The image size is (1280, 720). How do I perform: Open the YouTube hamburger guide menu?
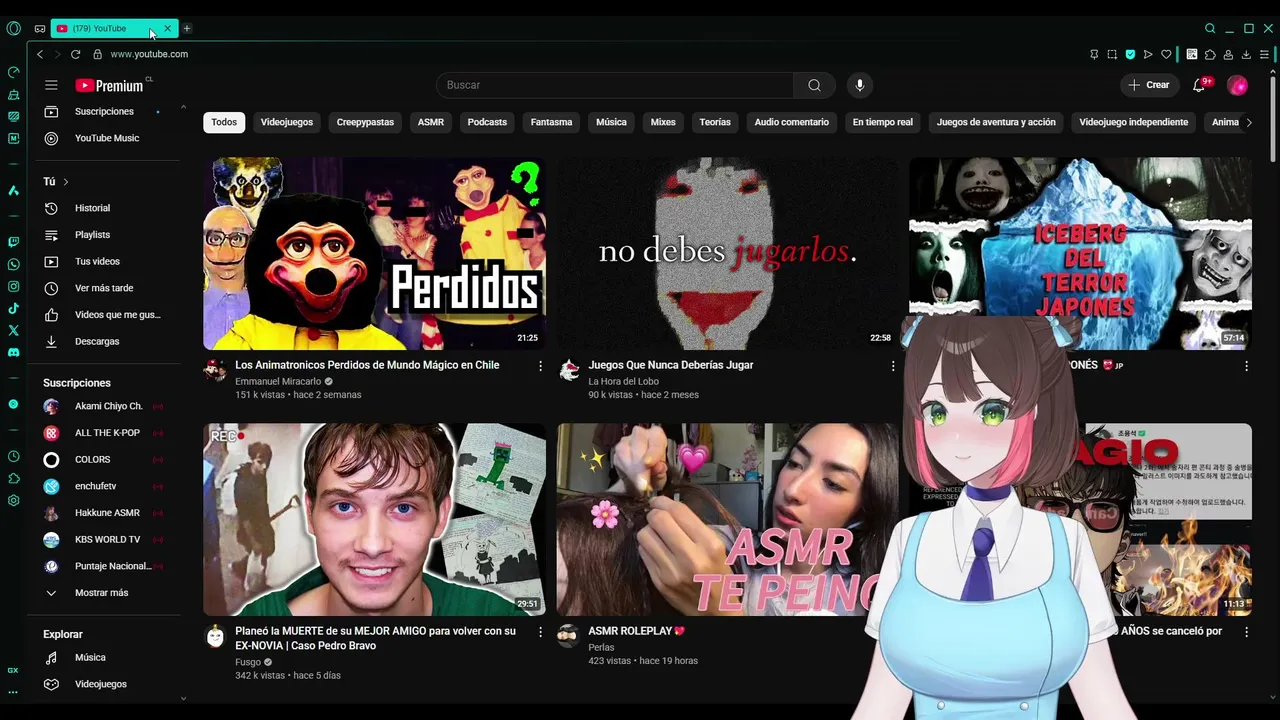pyautogui.click(x=51, y=85)
